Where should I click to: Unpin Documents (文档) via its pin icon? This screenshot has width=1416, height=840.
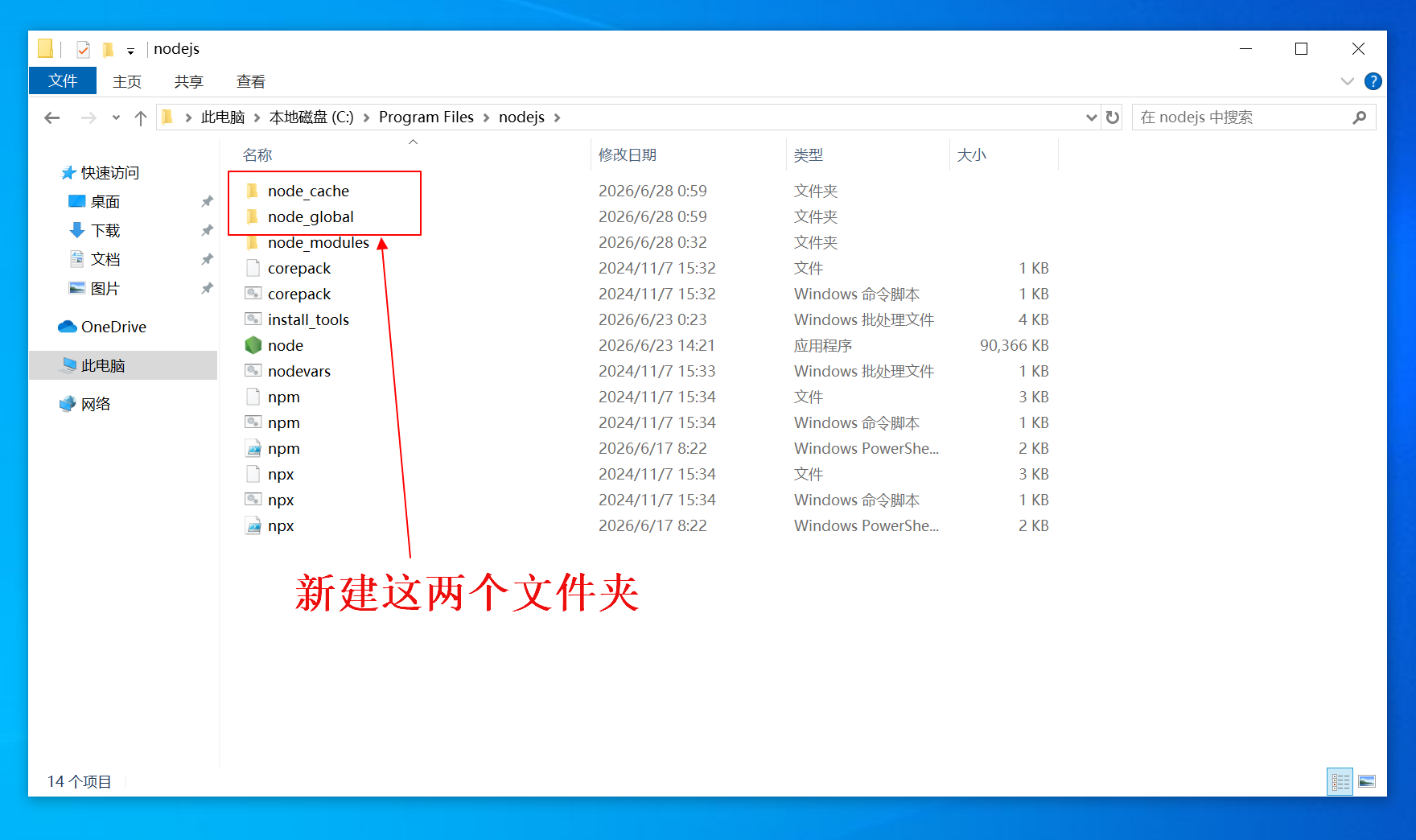[207, 259]
